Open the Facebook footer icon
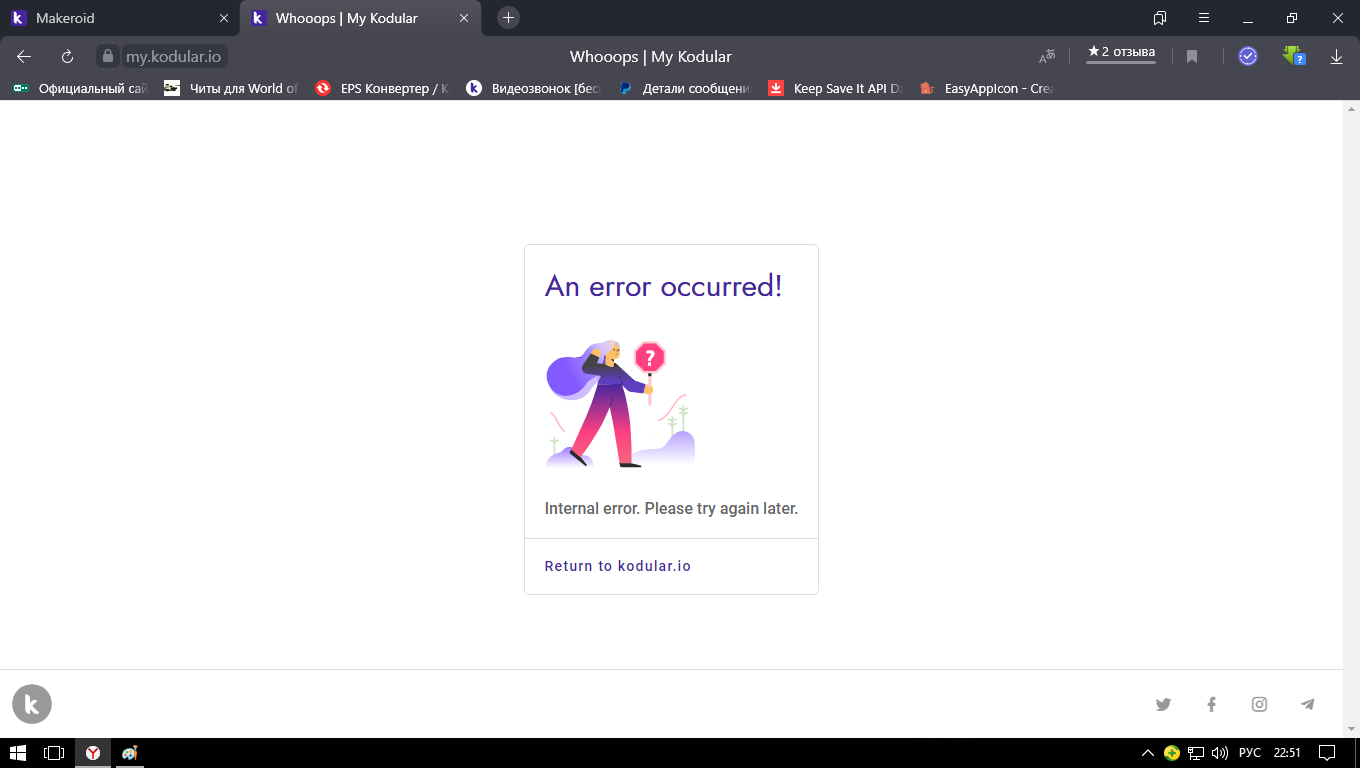Screen dimensions: 1364x772 1211,705
